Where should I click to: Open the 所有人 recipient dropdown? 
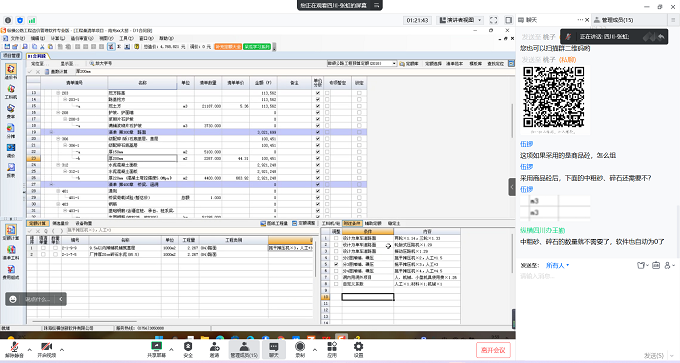tap(557, 265)
